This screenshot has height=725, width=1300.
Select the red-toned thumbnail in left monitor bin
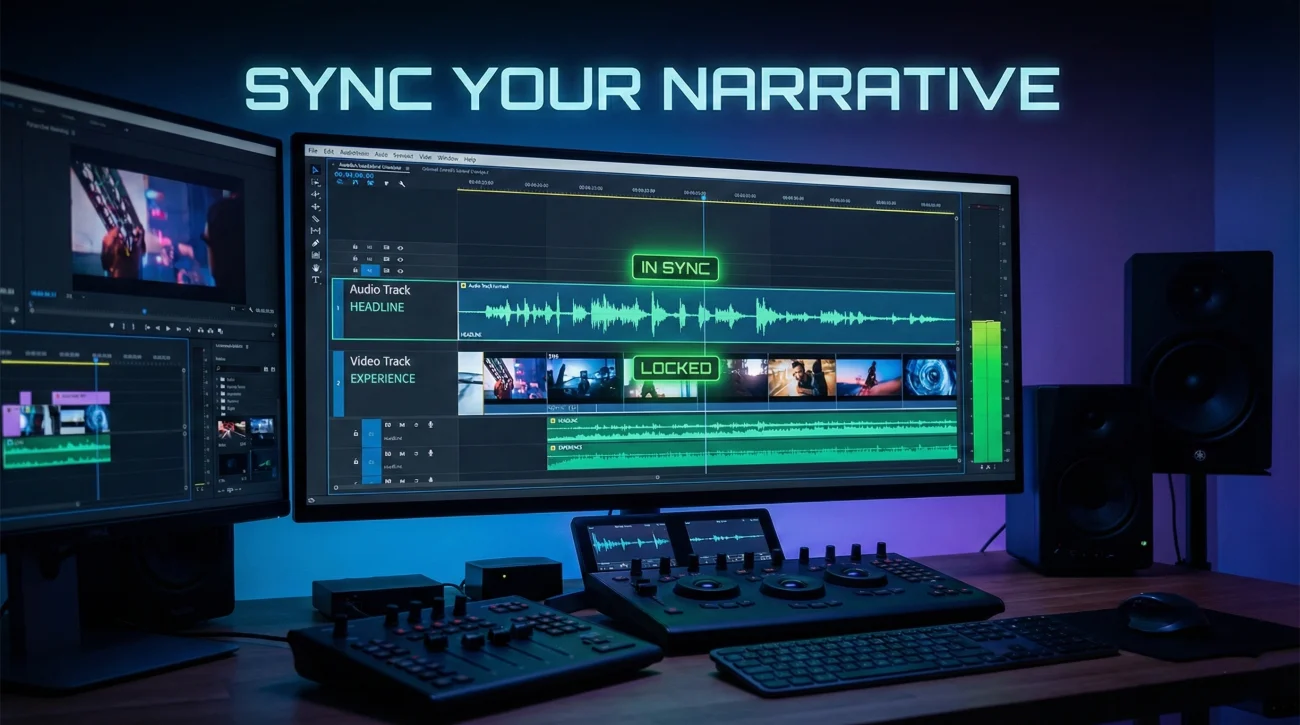[231, 429]
